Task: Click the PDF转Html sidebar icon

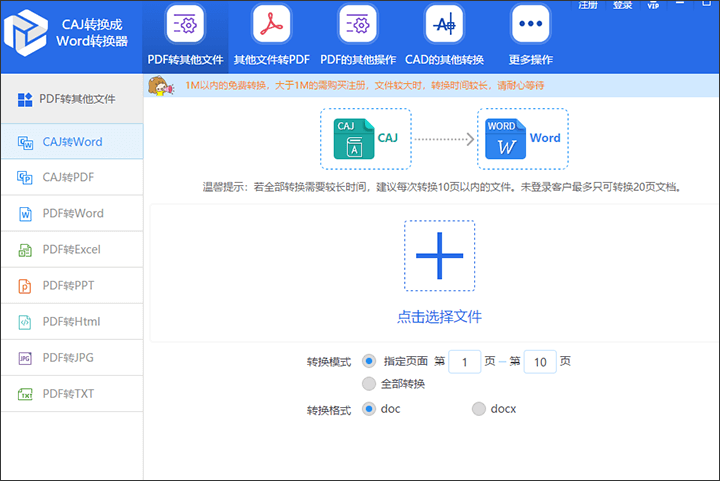Action: [x=25, y=322]
